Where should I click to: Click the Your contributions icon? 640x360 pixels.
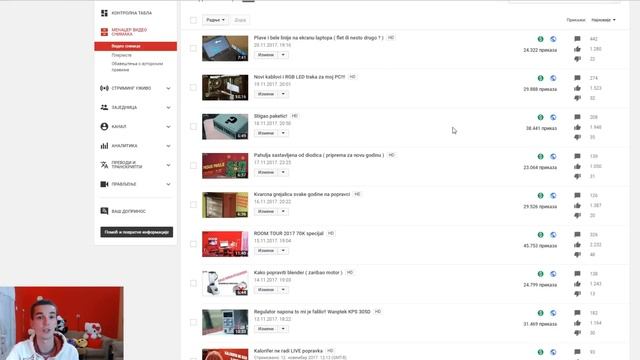(104, 211)
